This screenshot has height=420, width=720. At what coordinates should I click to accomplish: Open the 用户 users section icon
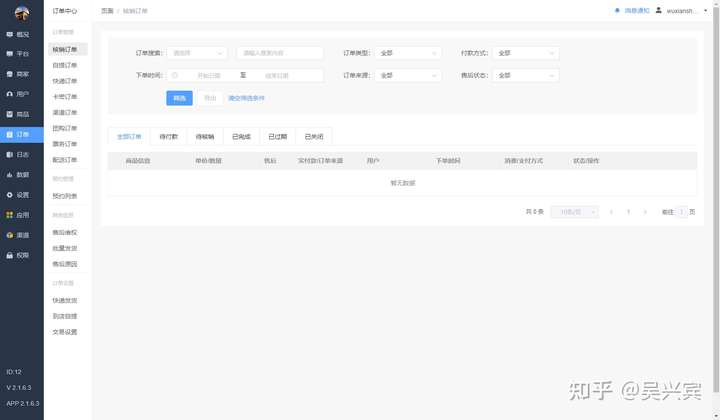click(10, 94)
